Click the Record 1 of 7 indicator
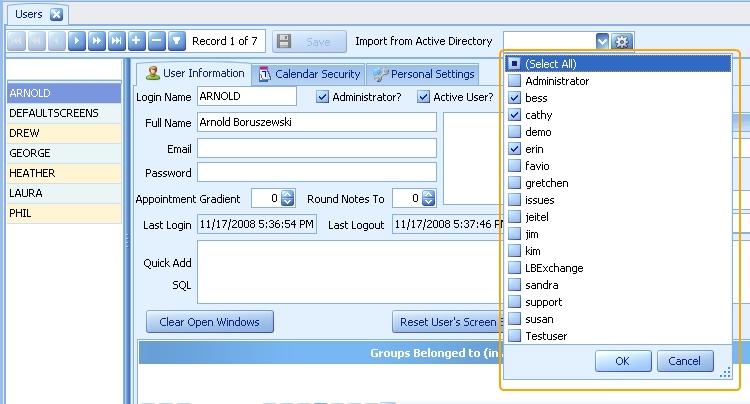Screen dimensions: 750x404 pyautogui.click(x=225, y=41)
